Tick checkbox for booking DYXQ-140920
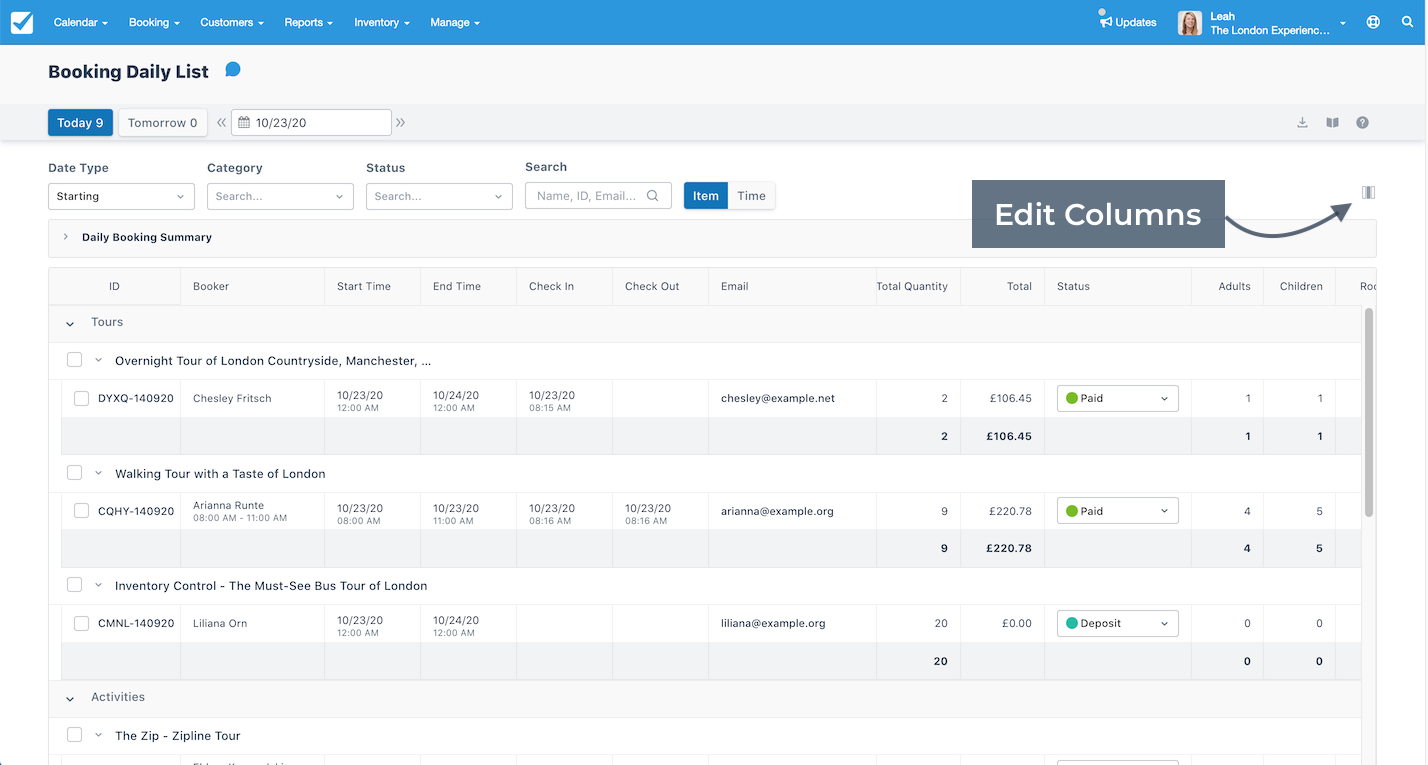1428x765 pixels. pos(82,398)
